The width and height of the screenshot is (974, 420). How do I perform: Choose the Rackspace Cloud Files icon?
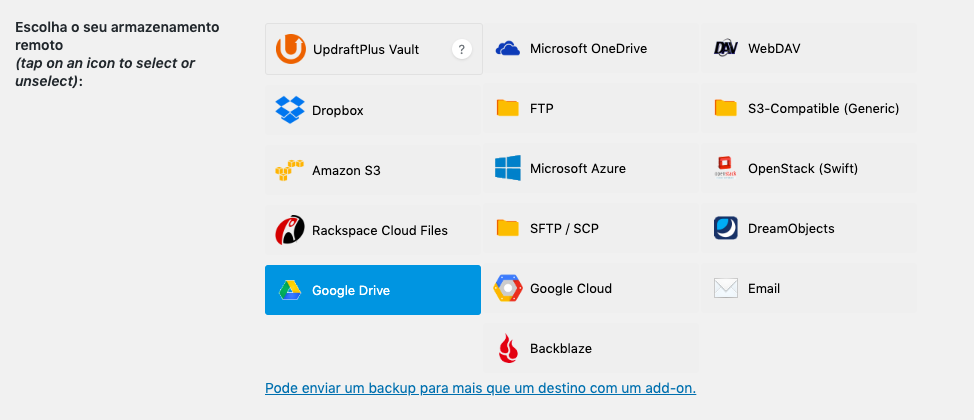[290, 231]
